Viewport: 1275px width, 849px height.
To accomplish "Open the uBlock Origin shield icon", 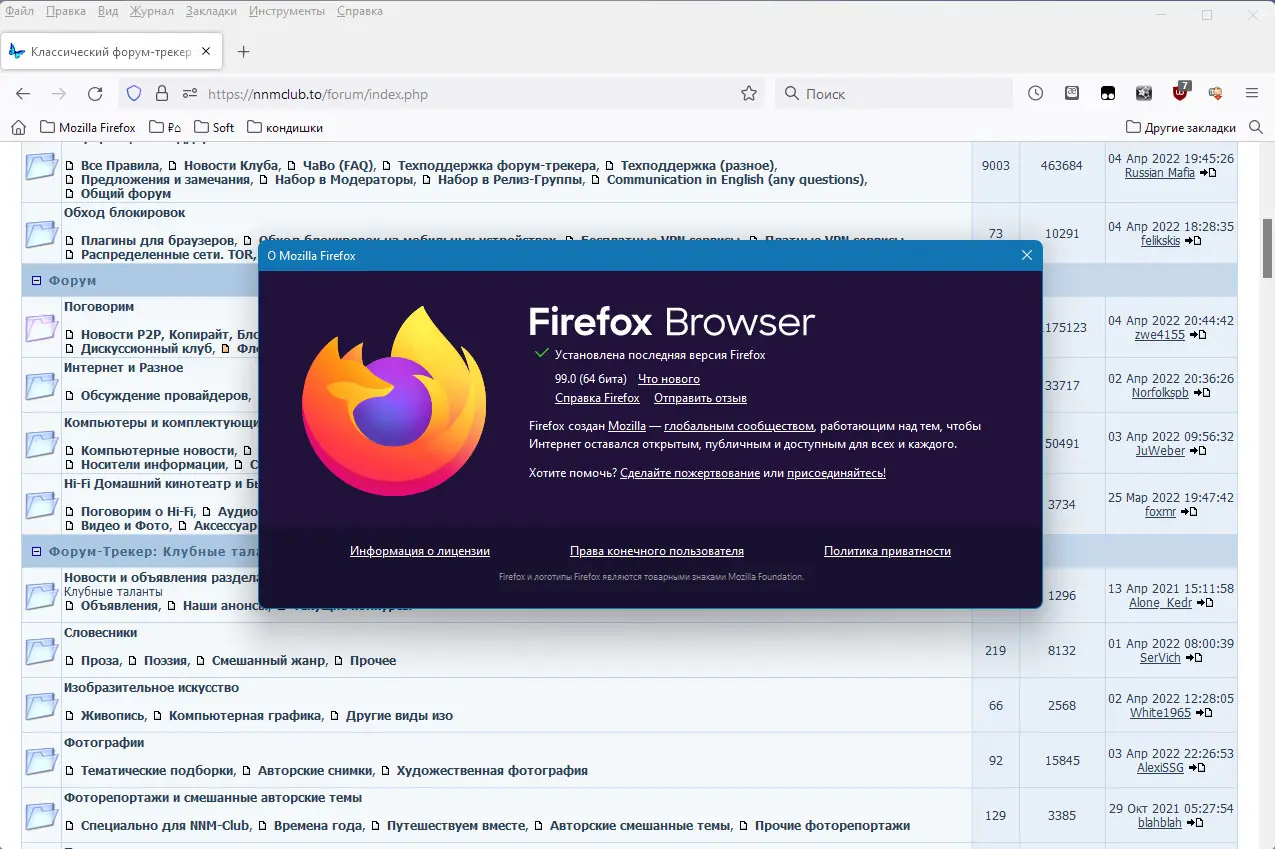I will 1181,92.
